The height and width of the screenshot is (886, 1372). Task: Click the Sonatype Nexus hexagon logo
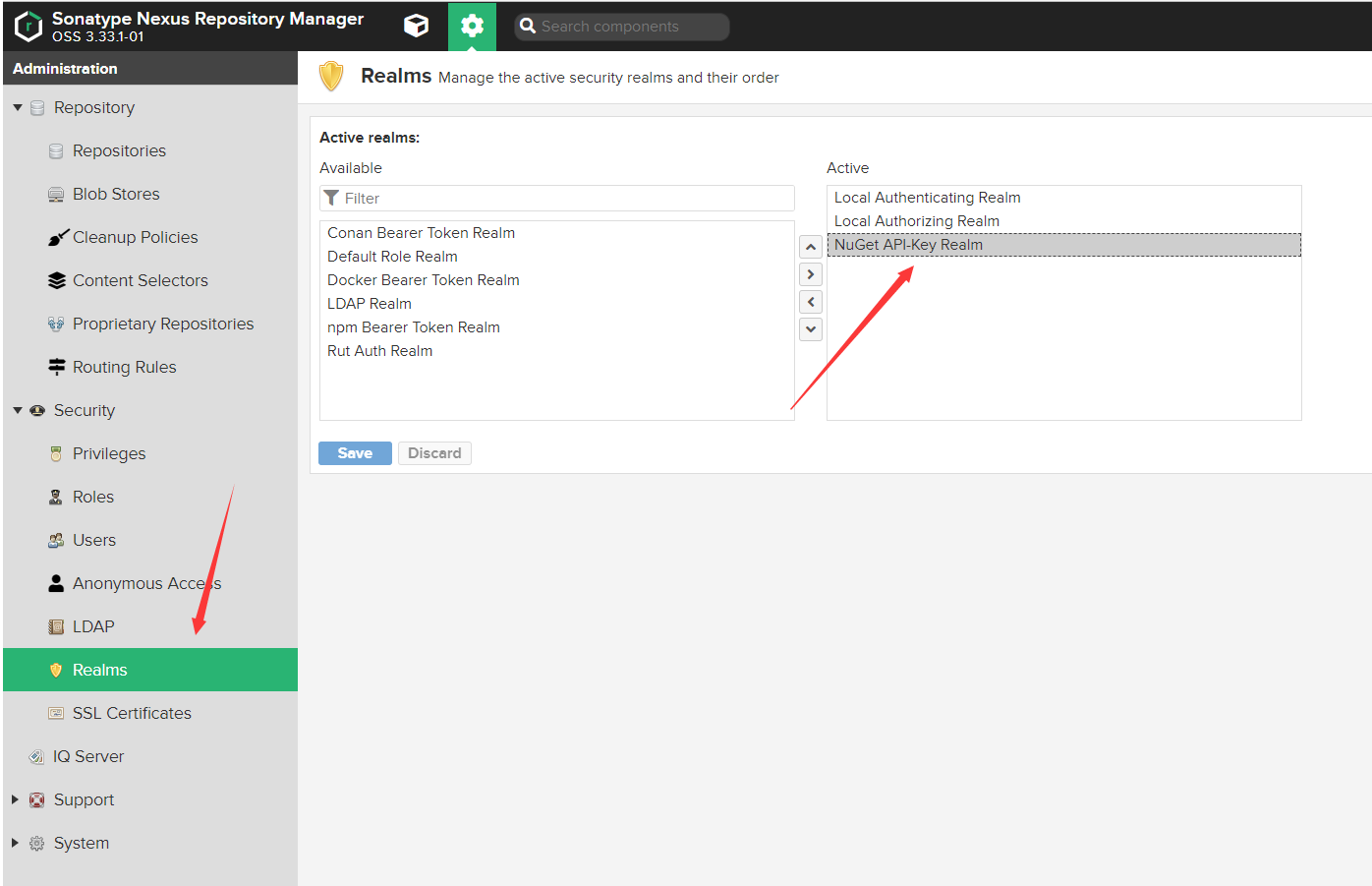29,27
